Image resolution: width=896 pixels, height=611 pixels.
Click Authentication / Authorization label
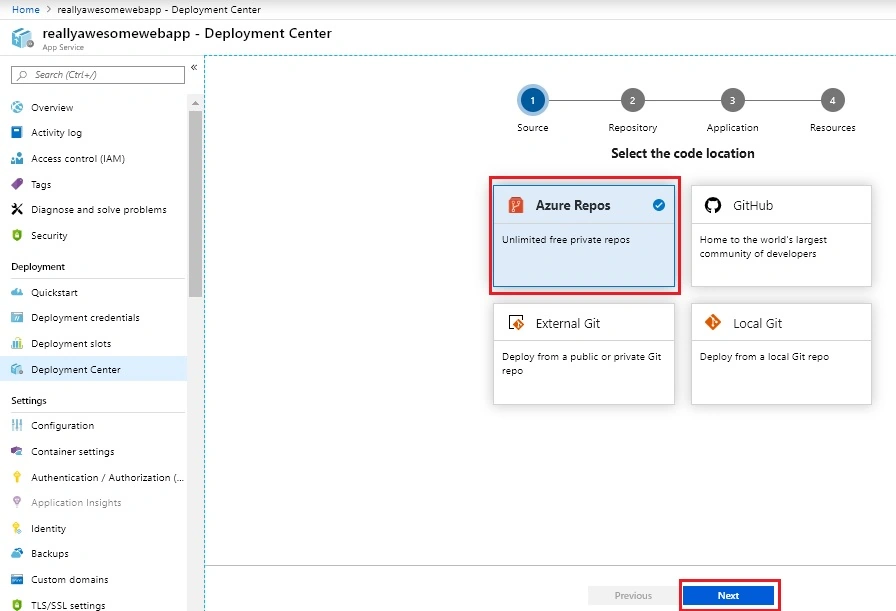(x=107, y=477)
